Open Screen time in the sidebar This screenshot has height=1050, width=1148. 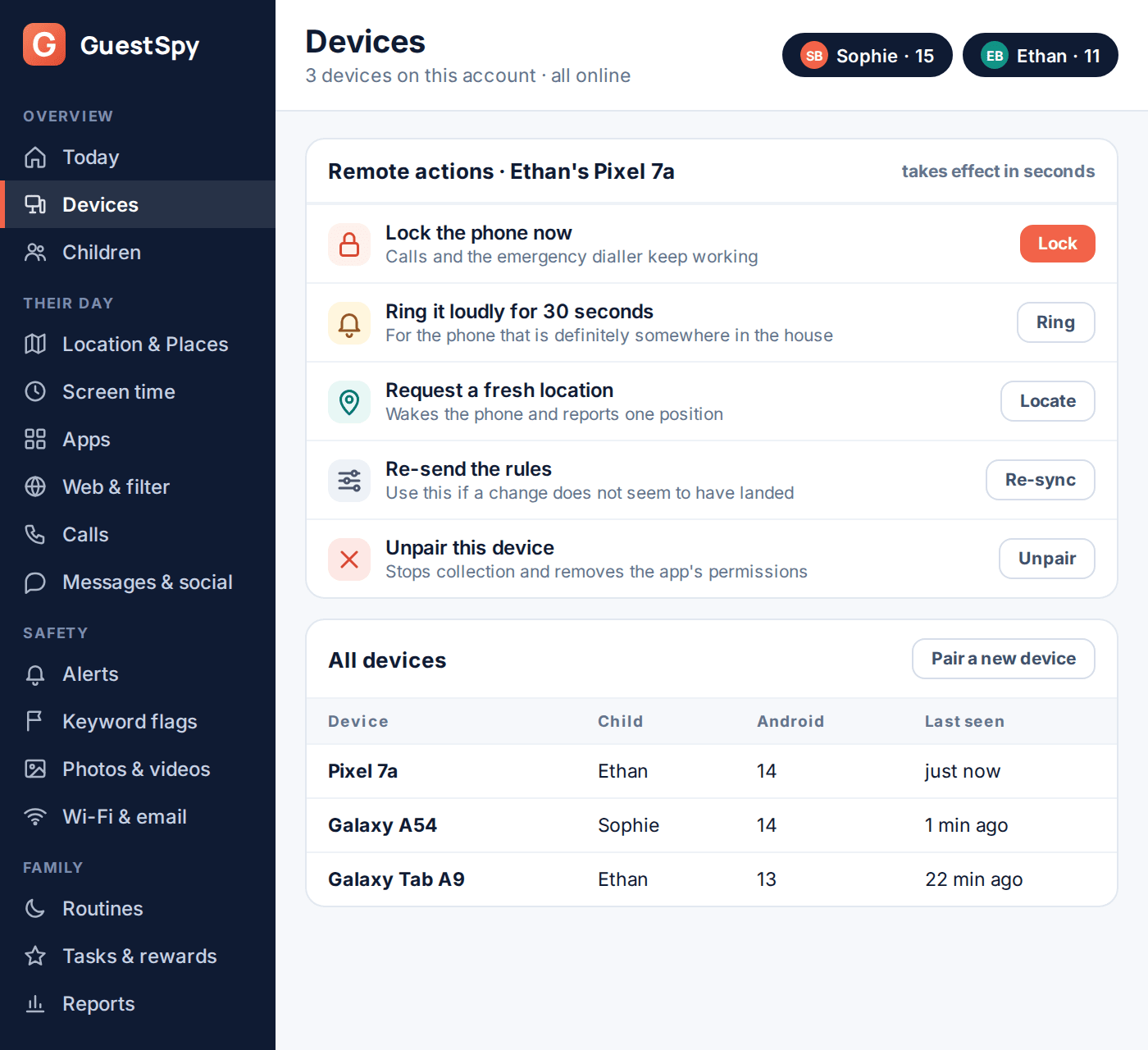point(138,391)
